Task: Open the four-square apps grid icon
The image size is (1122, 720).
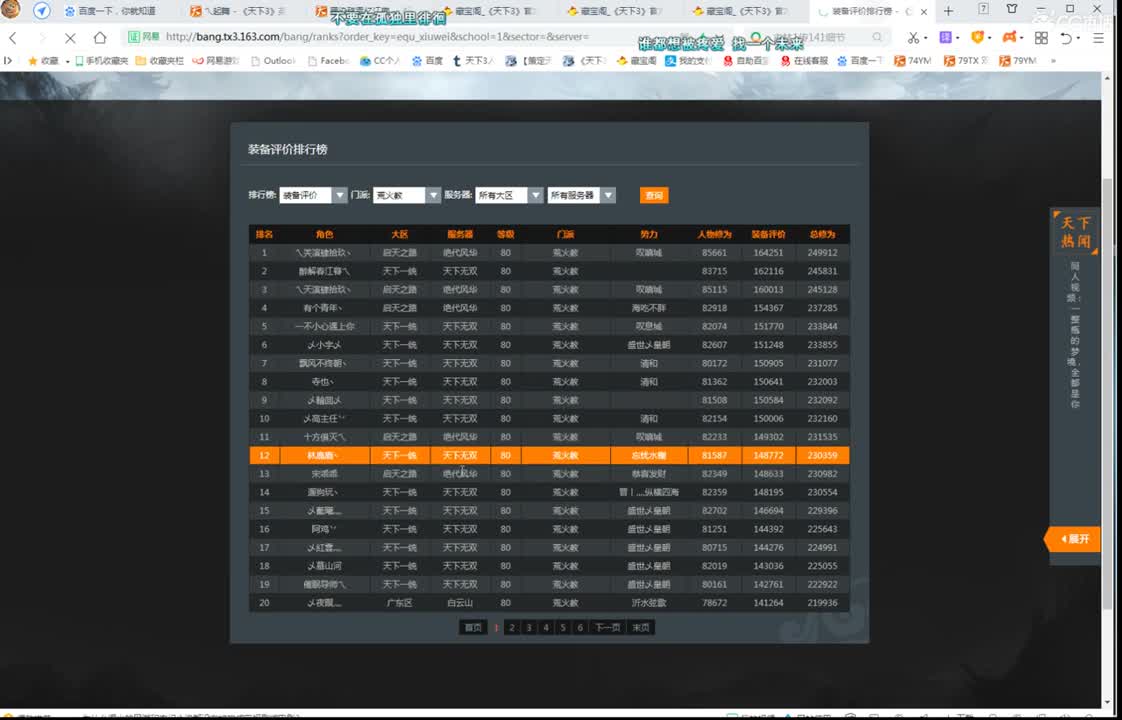Action: tap(1041, 38)
